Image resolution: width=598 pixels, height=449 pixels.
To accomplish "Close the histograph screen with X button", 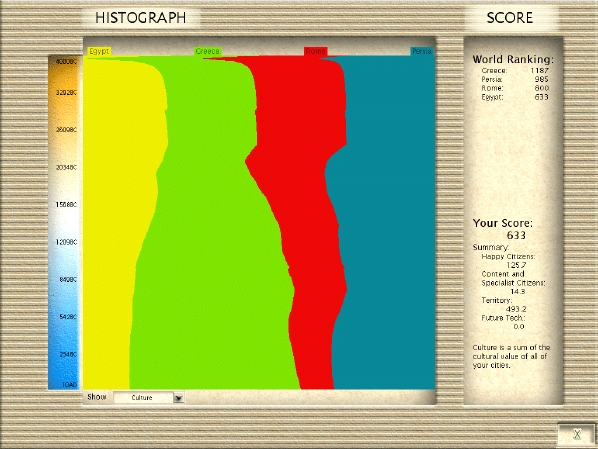I will click(x=576, y=434).
